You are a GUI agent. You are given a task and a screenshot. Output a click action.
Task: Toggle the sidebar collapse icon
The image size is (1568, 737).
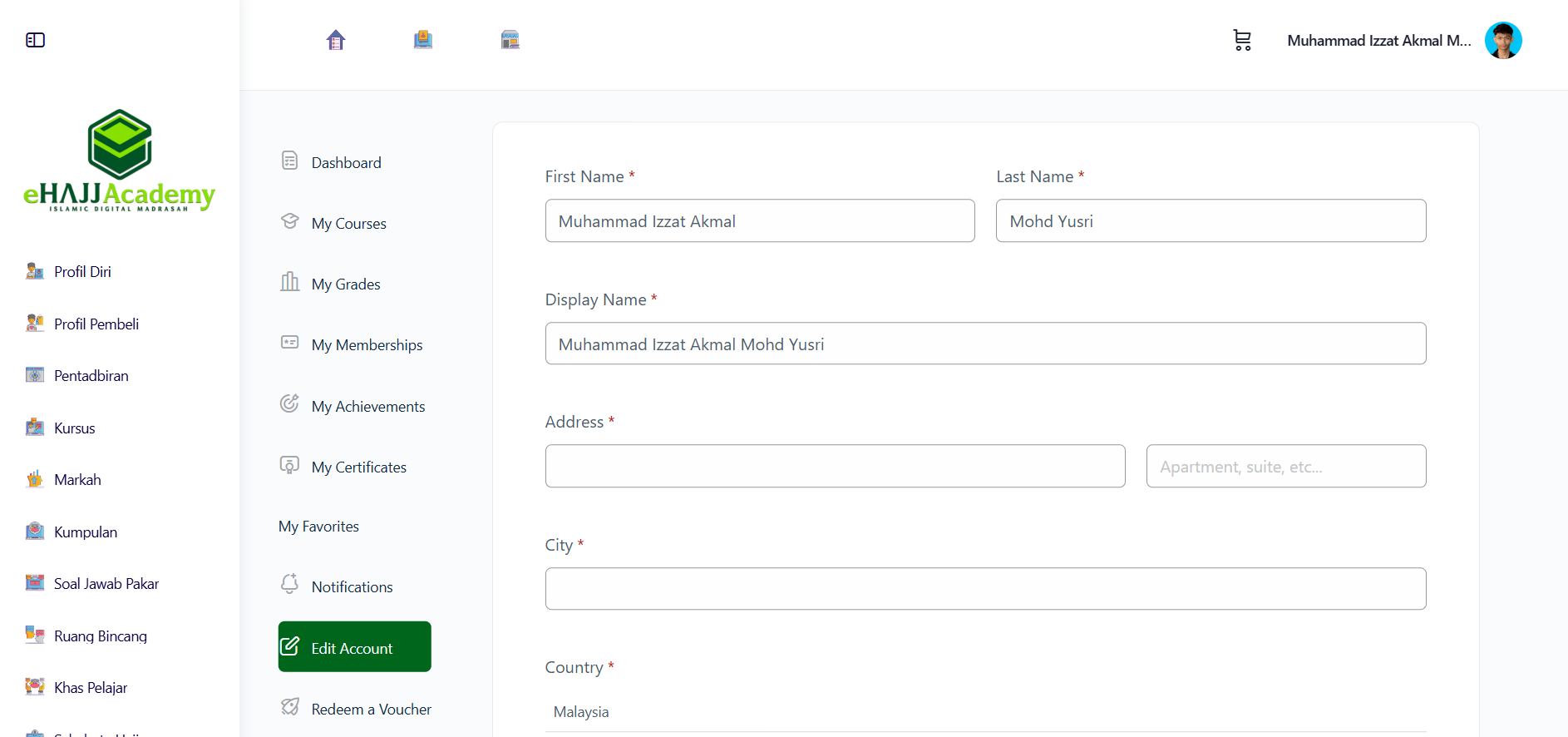[x=35, y=40]
